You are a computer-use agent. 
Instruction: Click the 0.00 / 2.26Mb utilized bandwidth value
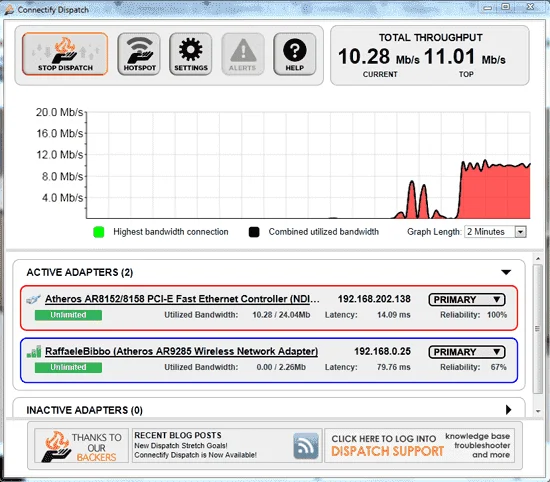(x=281, y=367)
